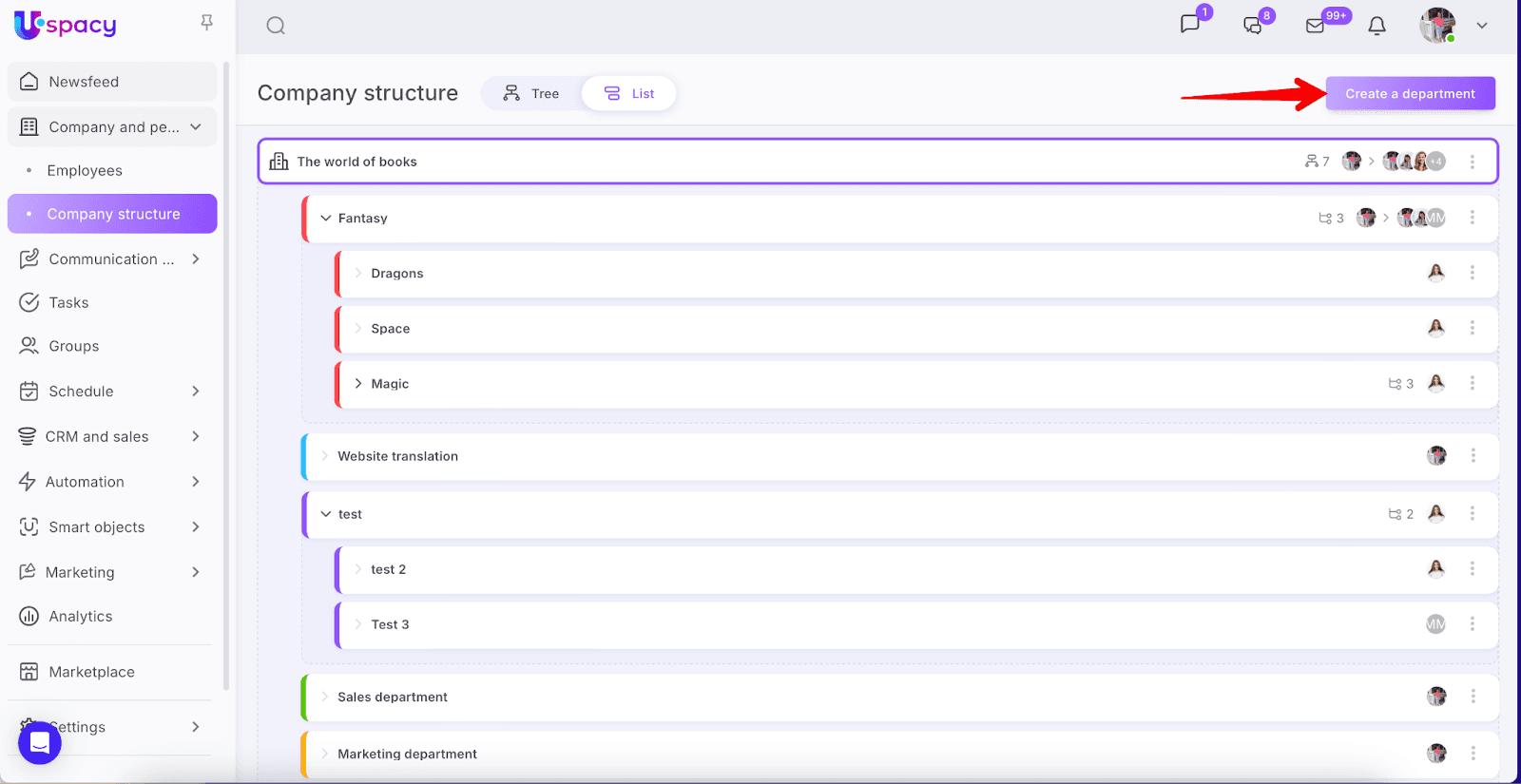Open three-dot menu for Sales department

(1473, 697)
